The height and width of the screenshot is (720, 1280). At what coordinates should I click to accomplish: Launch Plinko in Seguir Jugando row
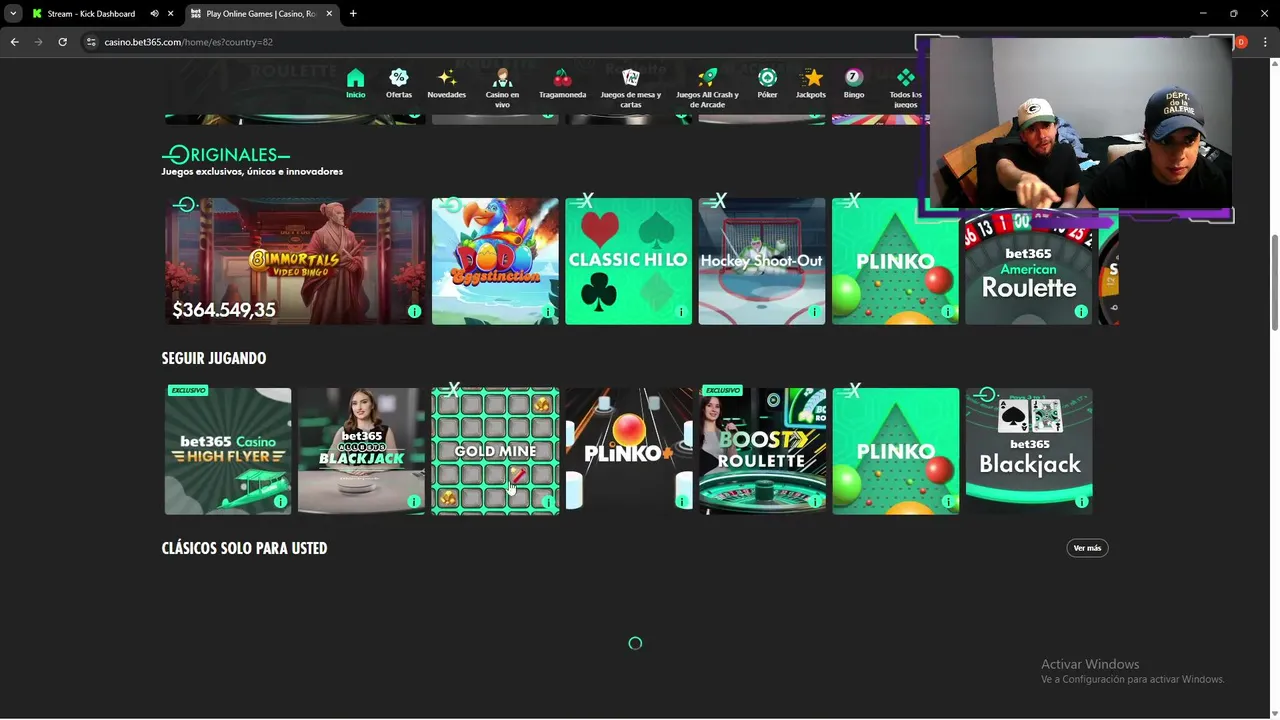click(x=895, y=451)
